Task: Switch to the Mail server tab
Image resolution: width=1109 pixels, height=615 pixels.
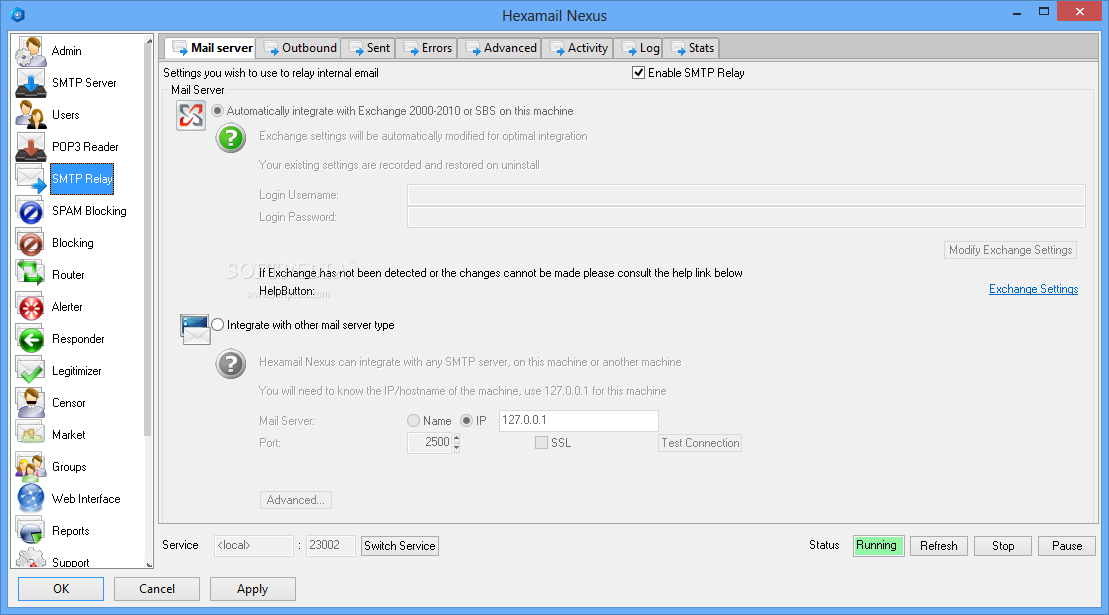Action: click(211, 48)
